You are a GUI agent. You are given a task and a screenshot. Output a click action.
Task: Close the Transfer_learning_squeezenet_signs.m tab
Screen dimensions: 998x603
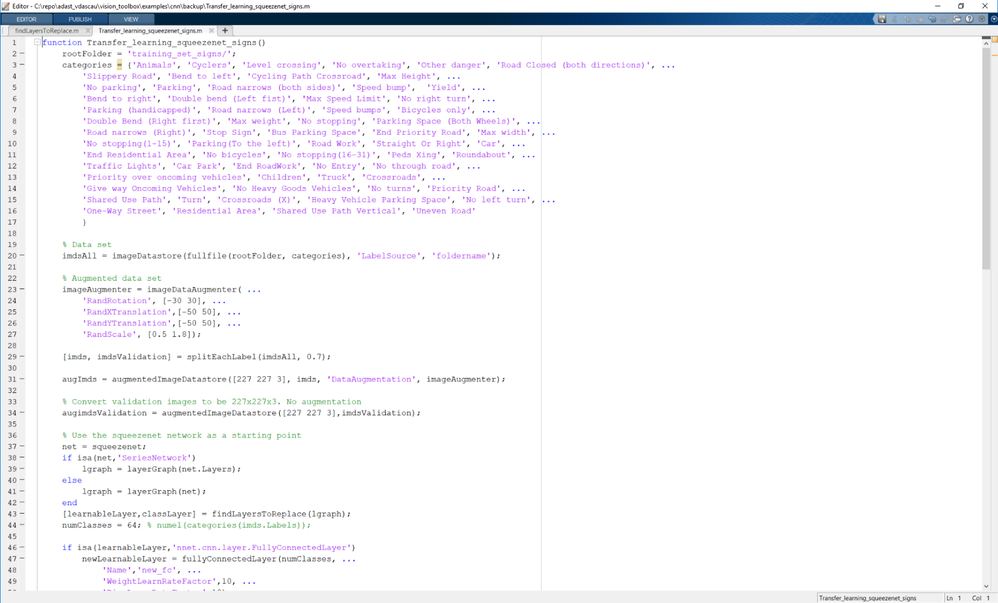[211, 31]
